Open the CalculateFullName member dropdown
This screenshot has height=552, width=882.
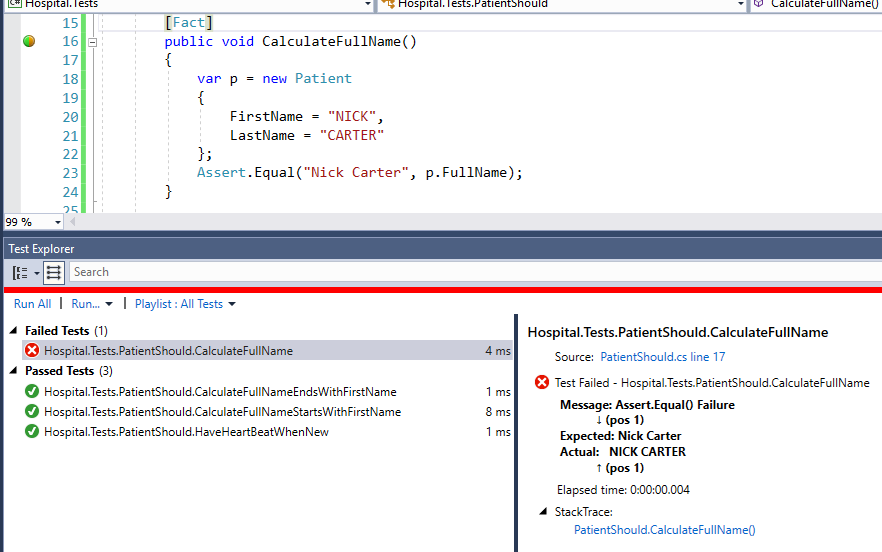816,4
